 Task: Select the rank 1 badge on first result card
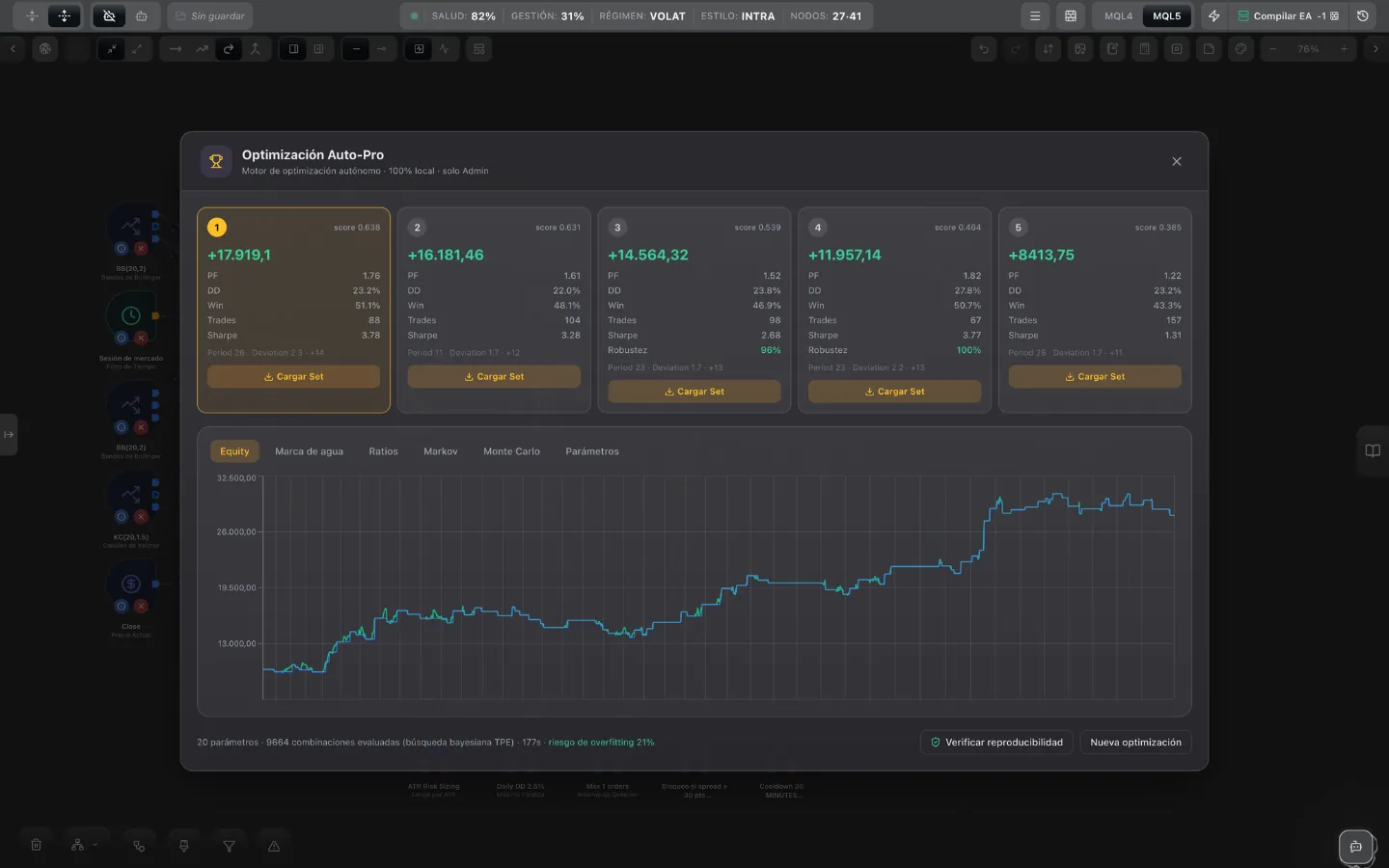(217, 228)
